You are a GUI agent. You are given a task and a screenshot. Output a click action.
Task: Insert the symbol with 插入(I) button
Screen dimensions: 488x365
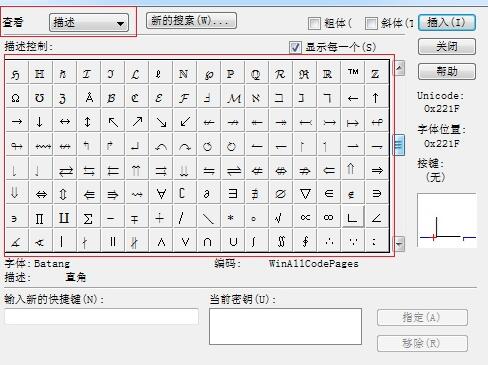click(447, 22)
